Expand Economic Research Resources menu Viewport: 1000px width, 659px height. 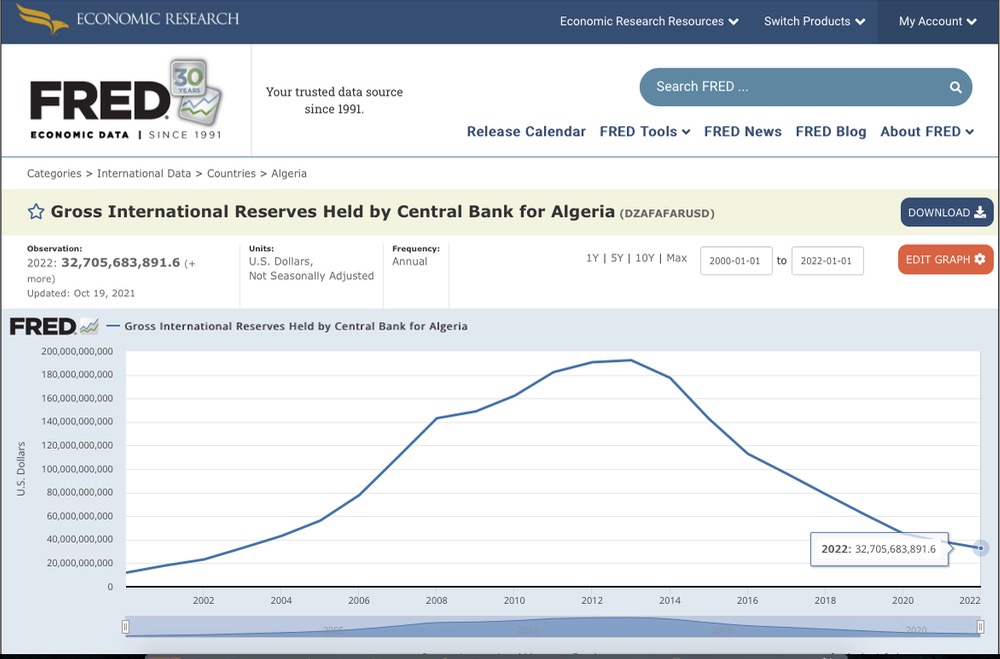[x=649, y=21]
